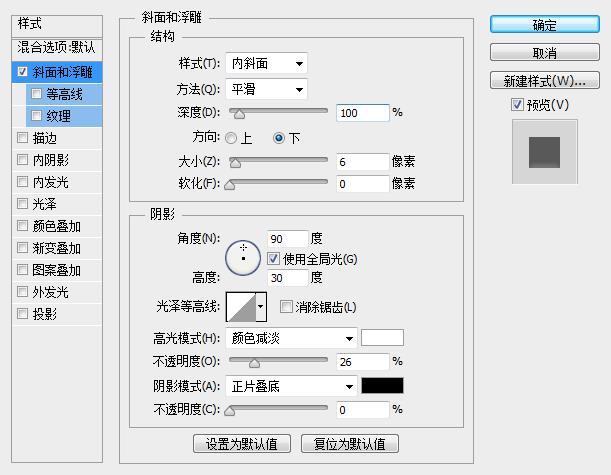This screenshot has height=475, width=611.
Task: Enable the 等高线 checkbox
Action: point(36,94)
